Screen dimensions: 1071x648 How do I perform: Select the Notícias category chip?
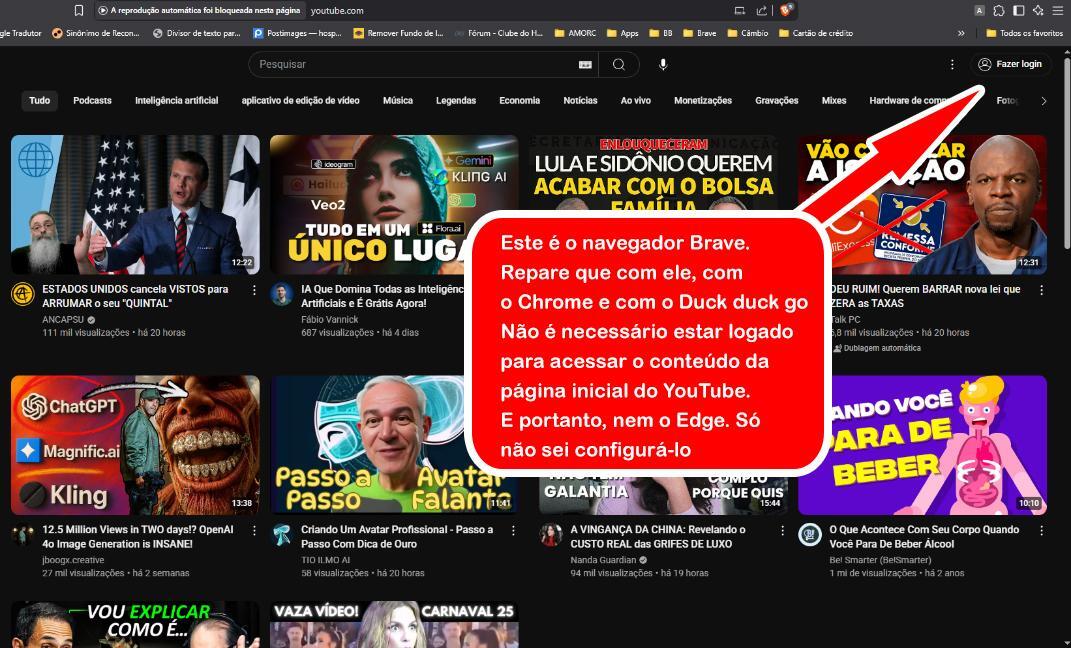coord(581,100)
